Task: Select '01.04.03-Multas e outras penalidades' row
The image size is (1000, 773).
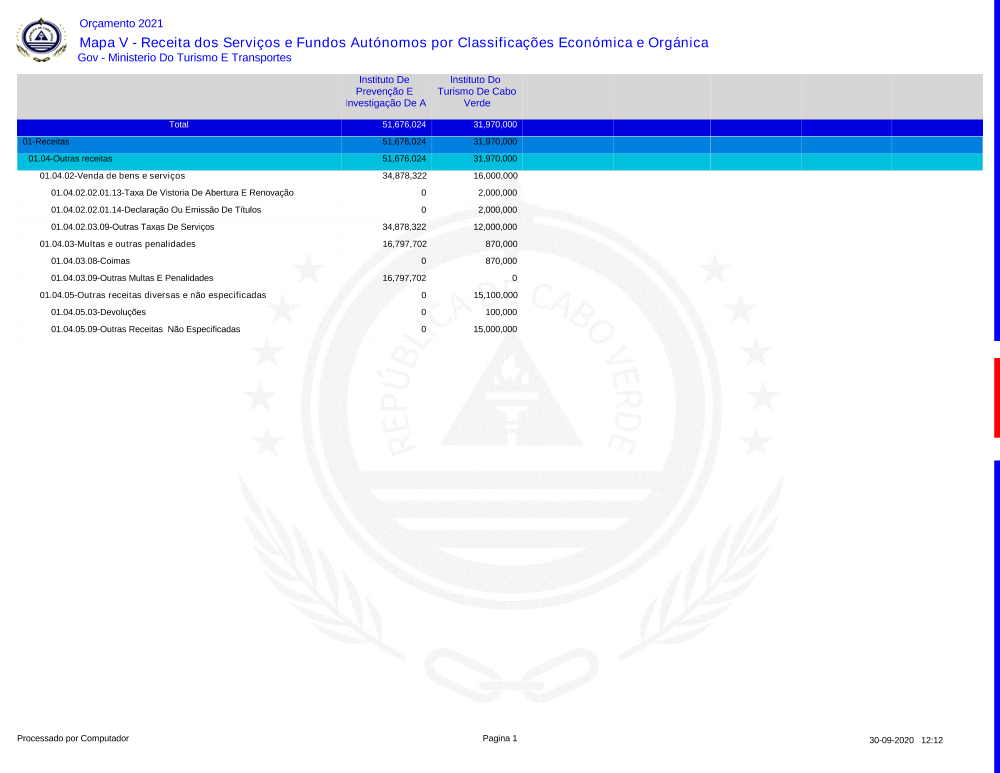Action: pyautogui.click(x=117, y=244)
